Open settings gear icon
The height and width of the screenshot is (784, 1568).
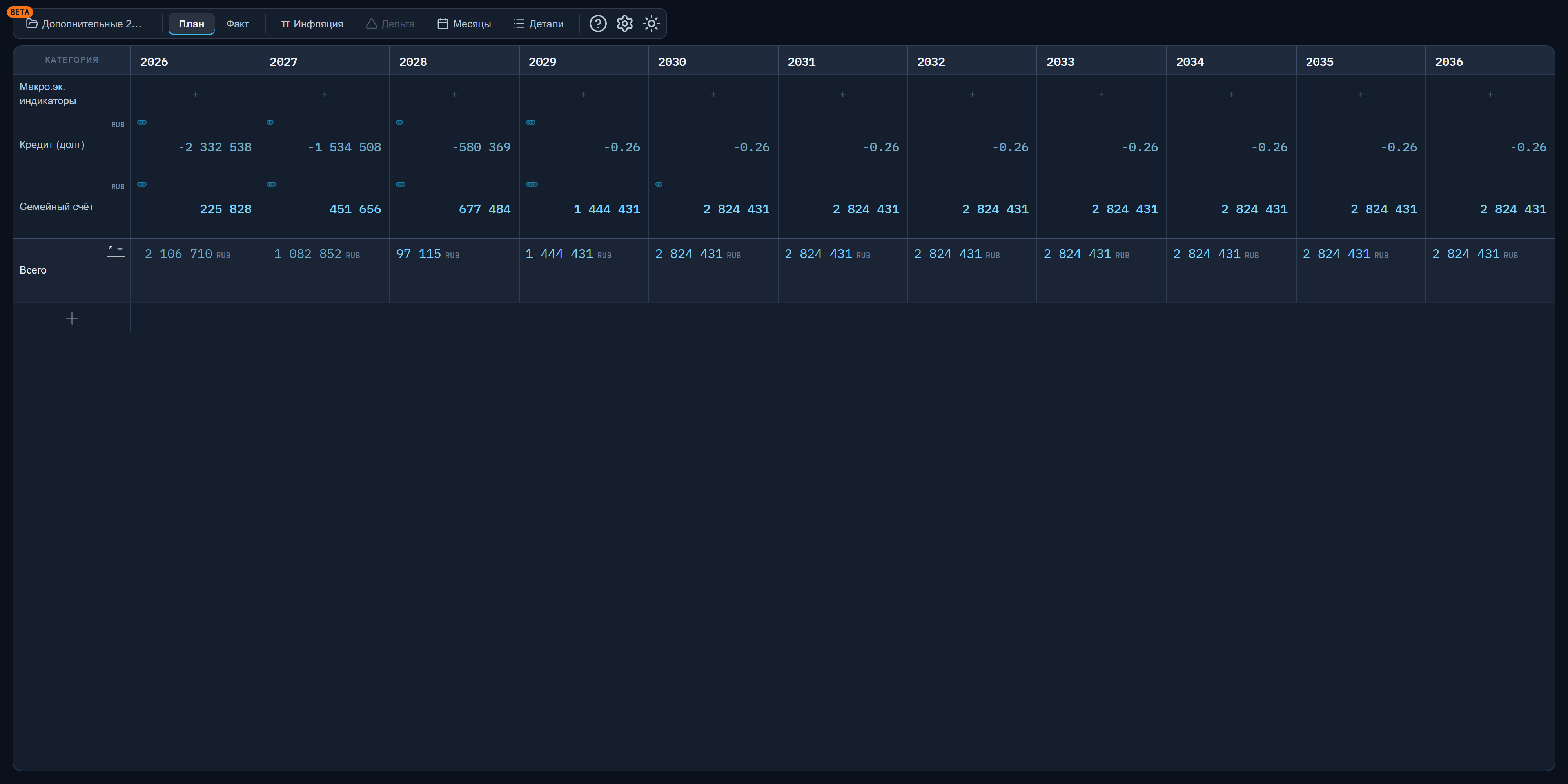pos(624,24)
